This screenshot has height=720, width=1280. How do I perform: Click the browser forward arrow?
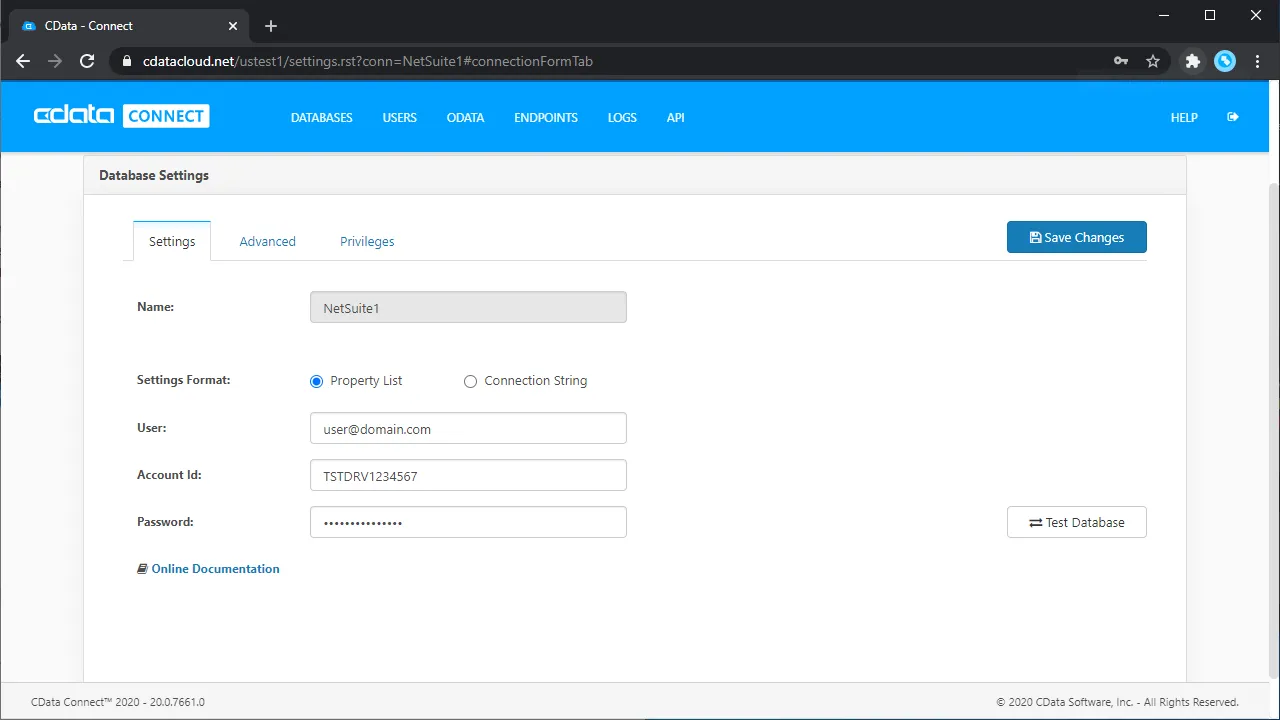coord(55,61)
